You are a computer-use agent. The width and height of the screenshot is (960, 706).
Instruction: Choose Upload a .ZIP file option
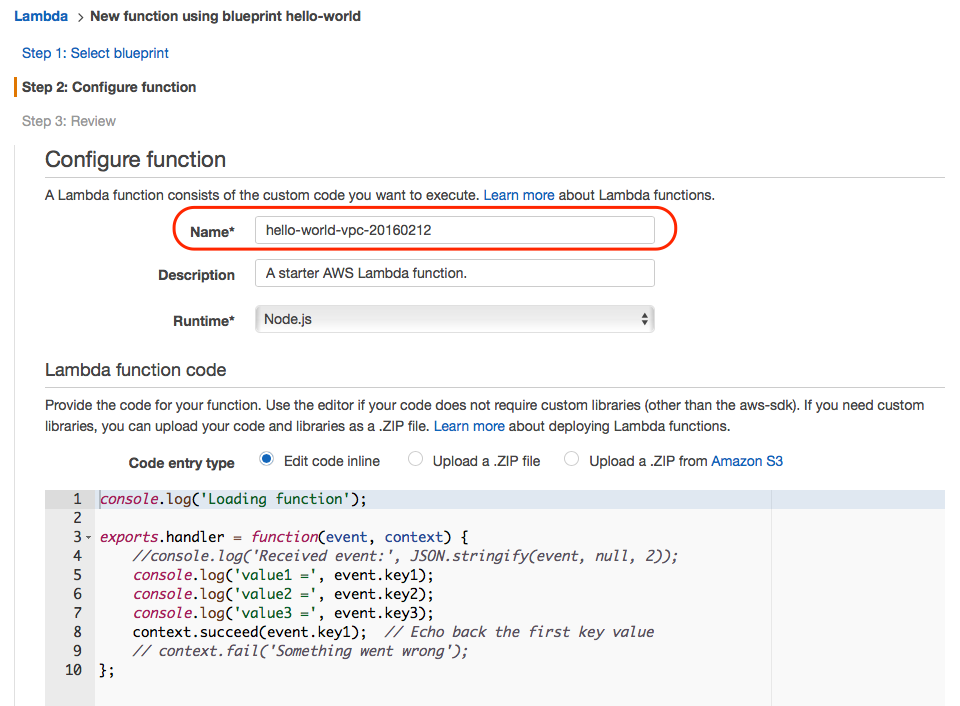click(x=415, y=459)
